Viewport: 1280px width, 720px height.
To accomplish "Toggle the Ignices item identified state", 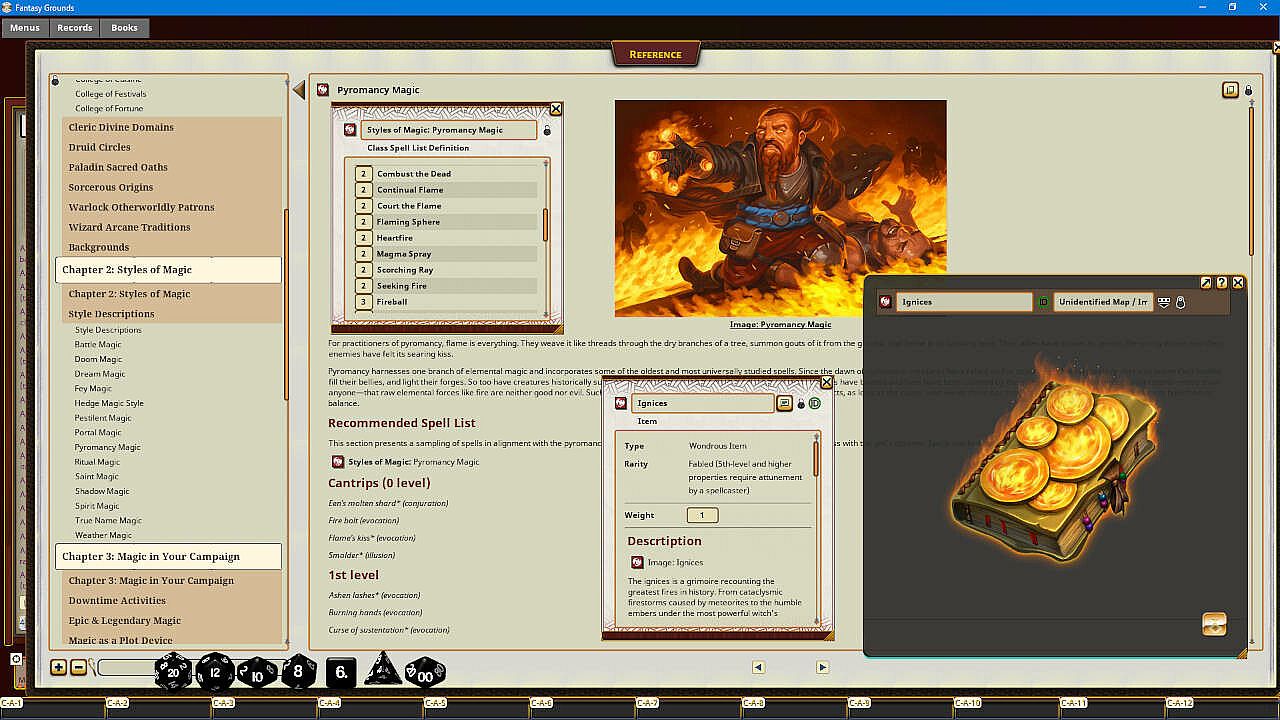I will tap(814, 403).
